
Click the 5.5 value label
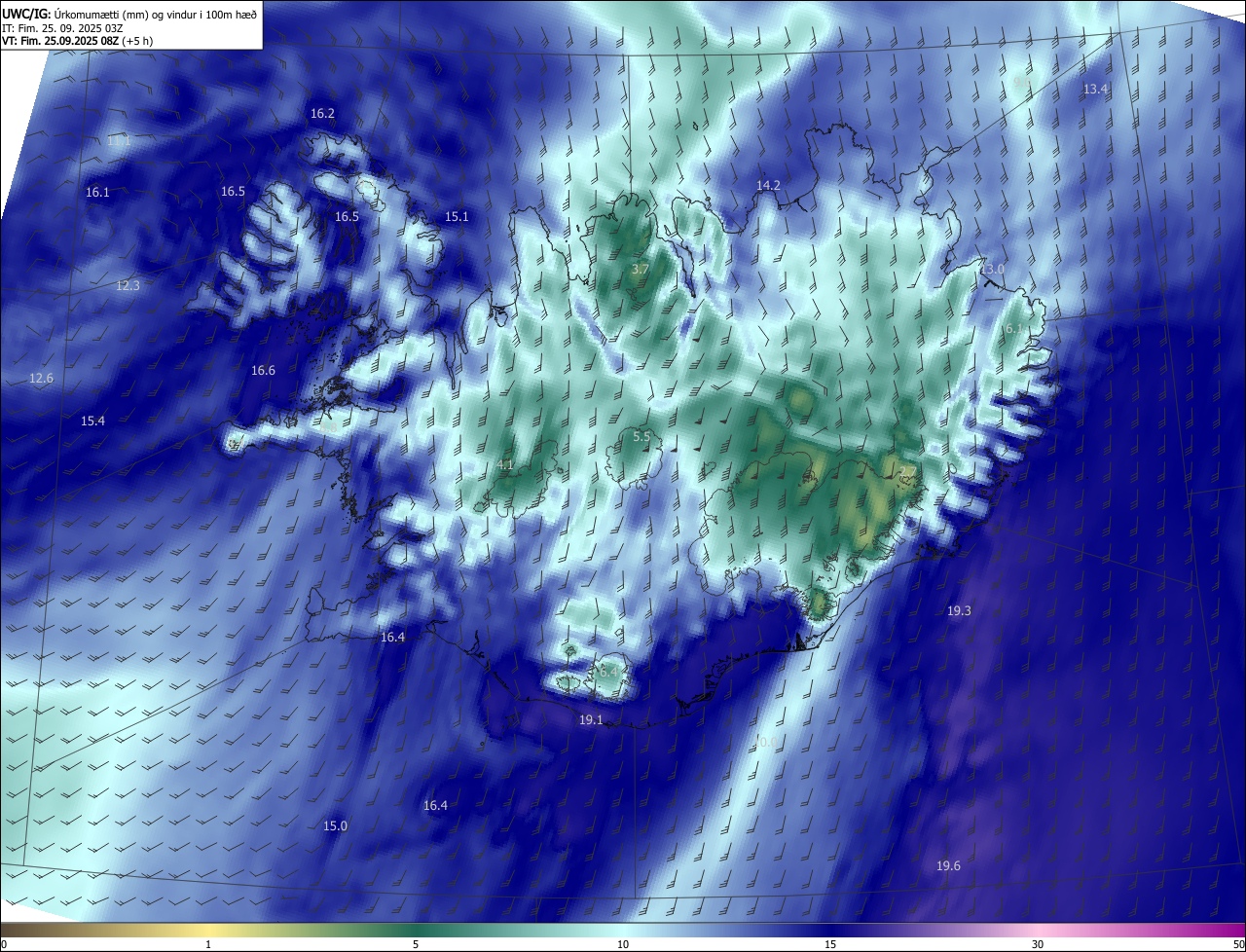coord(641,437)
